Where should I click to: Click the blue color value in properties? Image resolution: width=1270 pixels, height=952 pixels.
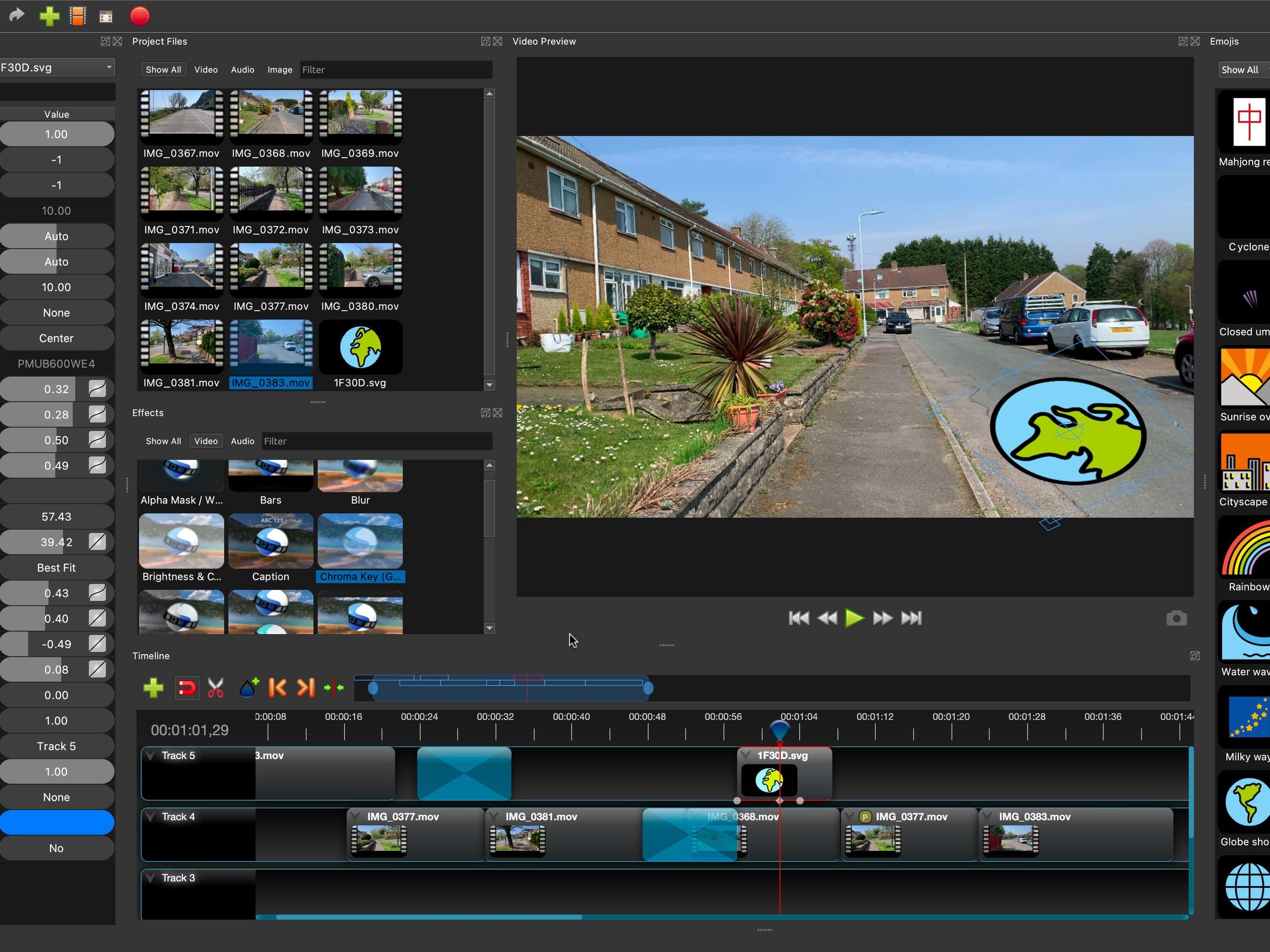56,822
